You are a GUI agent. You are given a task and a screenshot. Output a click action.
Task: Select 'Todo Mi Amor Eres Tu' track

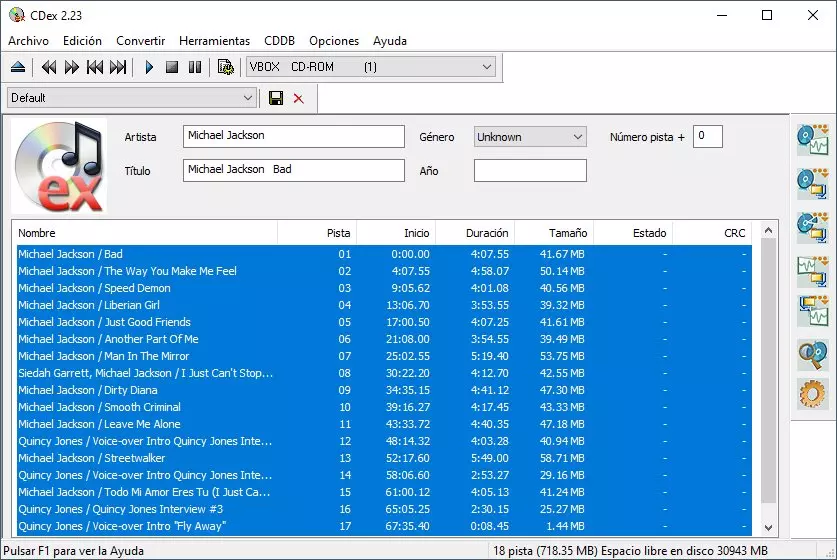(384, 492)
